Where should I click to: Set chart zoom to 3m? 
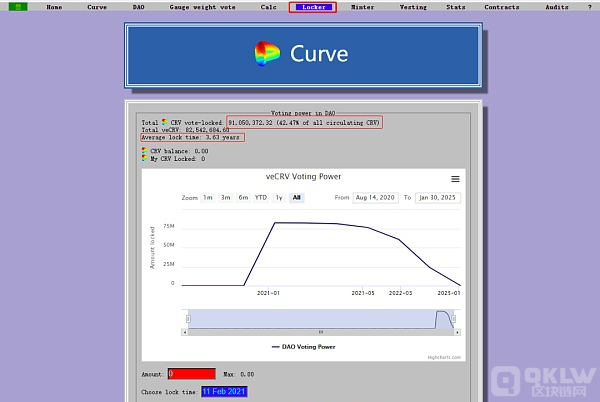[x=226, y=197]
